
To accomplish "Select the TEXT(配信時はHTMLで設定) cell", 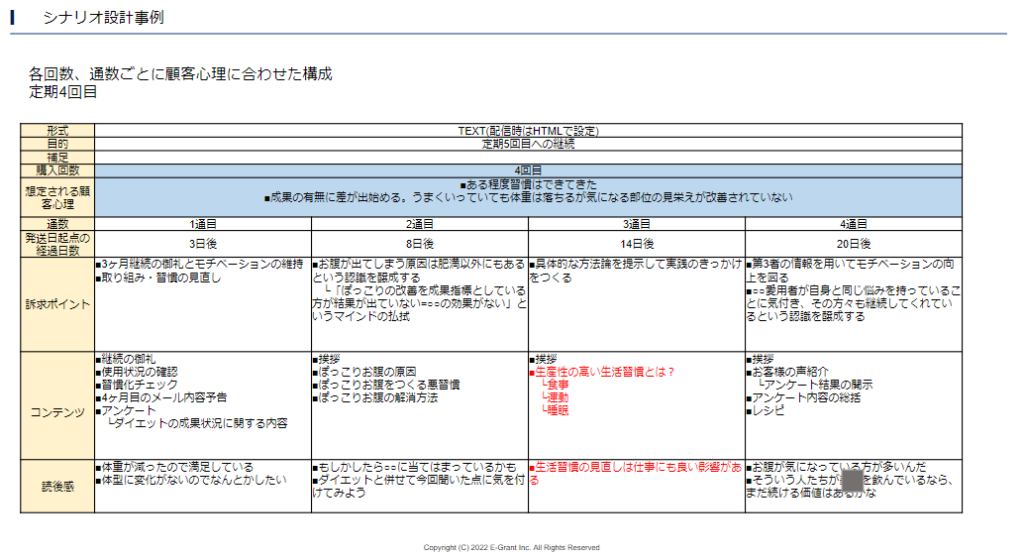I will click(x=528, y=130).
